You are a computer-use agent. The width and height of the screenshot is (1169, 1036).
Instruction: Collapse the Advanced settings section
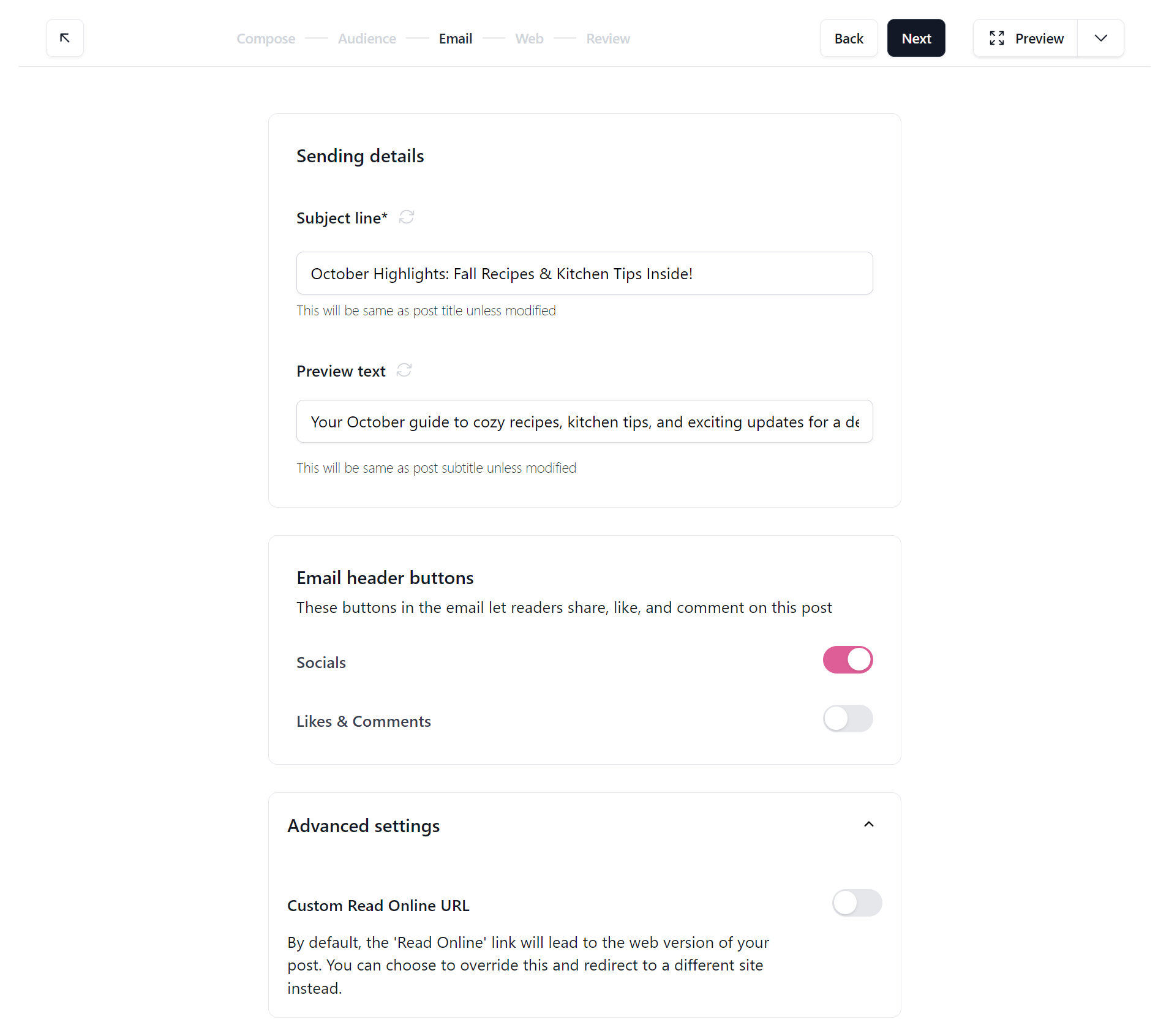(868, 824)
